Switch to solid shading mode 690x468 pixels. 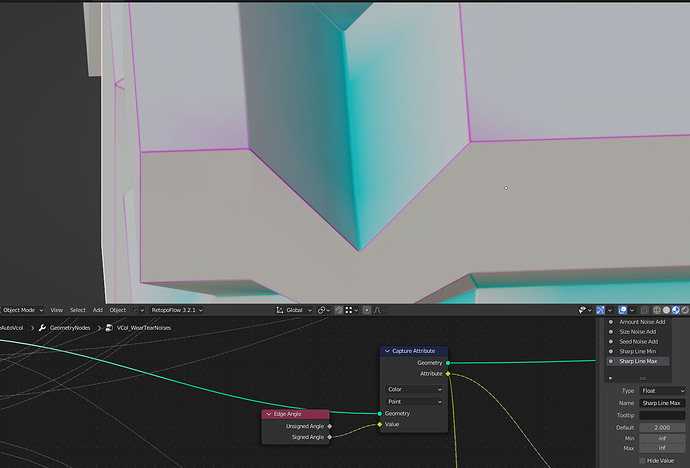click(x=666, y=310)
